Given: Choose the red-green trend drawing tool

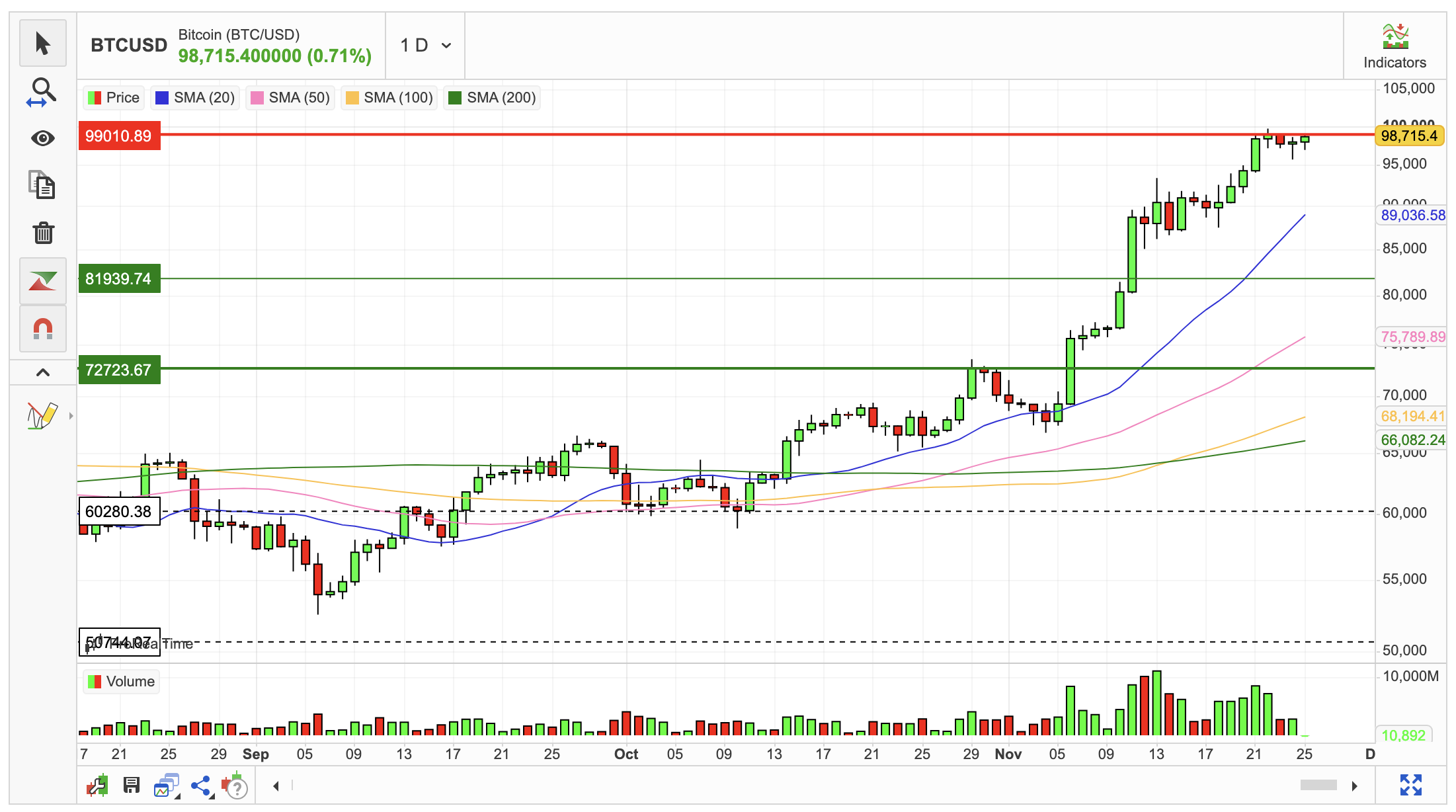Looking at the screenshot, I should [x=43, y=281].
